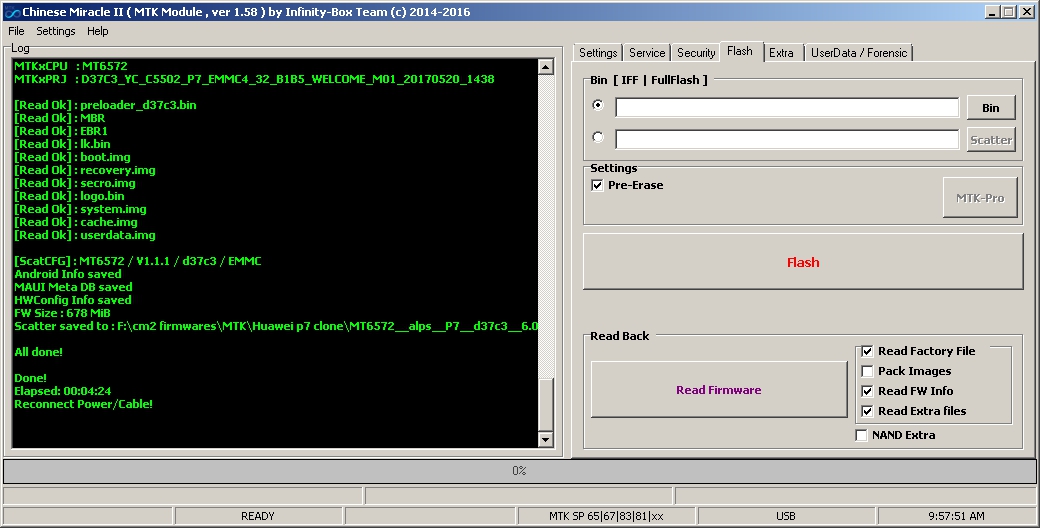
Task: Click the '[ScatCFG]' log line
Action: pos(138,261)
